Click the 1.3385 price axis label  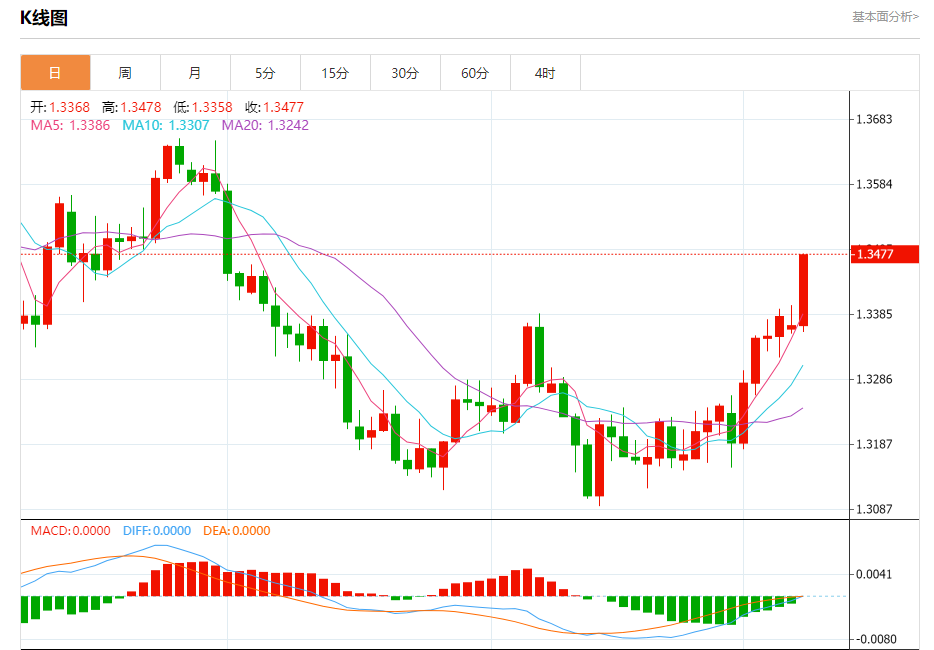point(874,314)
